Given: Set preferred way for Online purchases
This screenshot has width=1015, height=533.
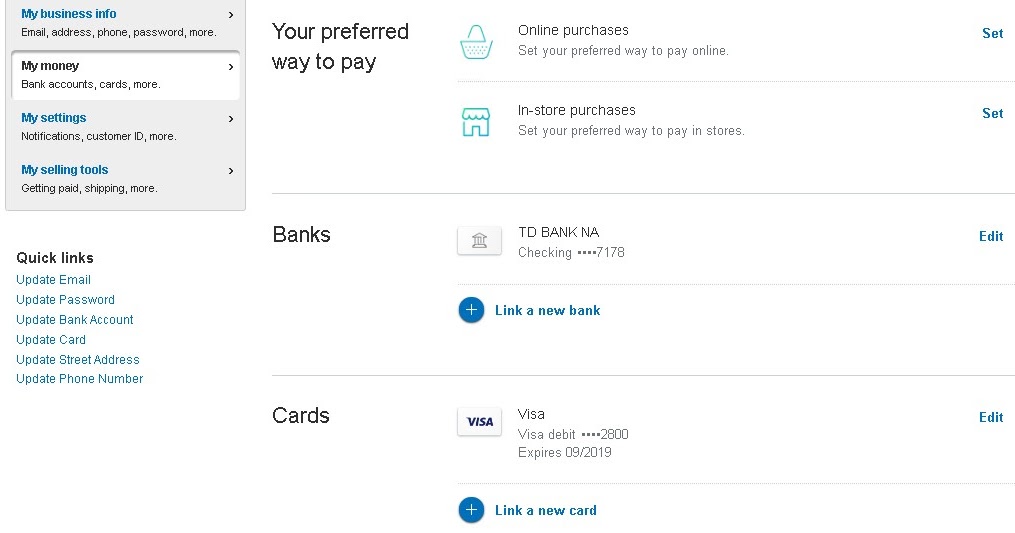Looking at the screenshot, I should pos(992,33).
